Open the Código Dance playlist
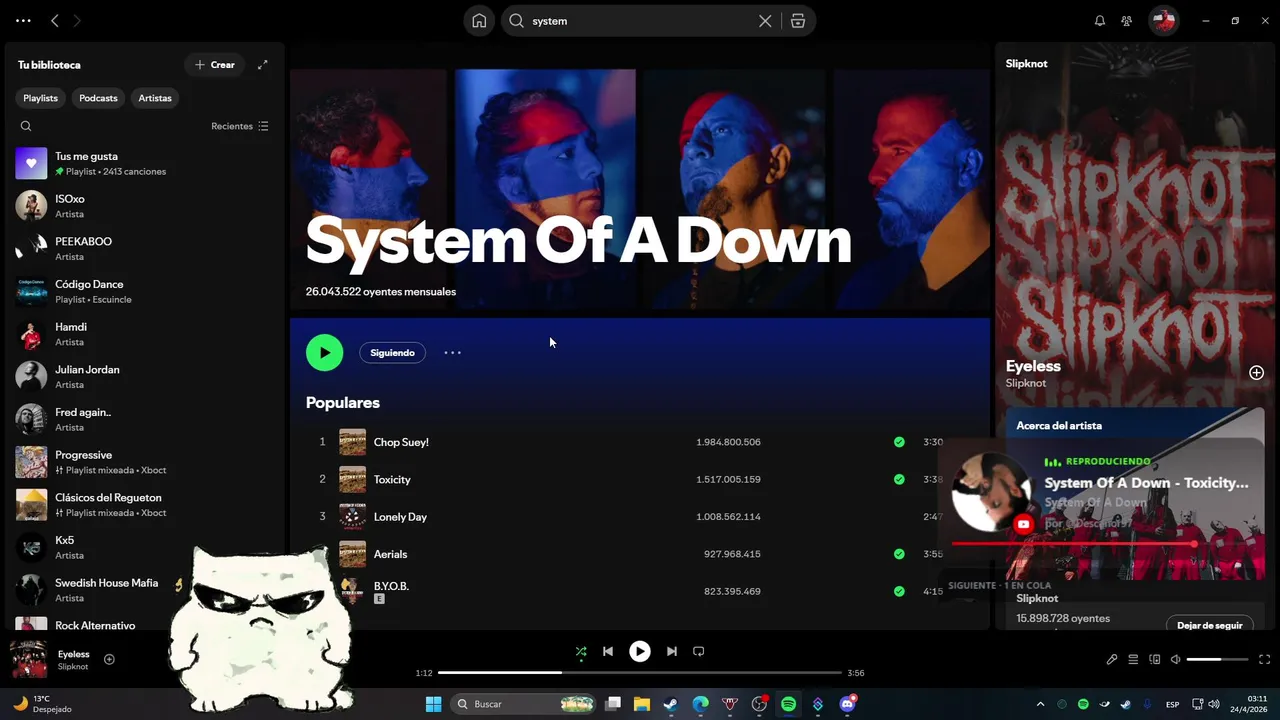This screenshot has width=1280, height=720. (x=145, y=291)
